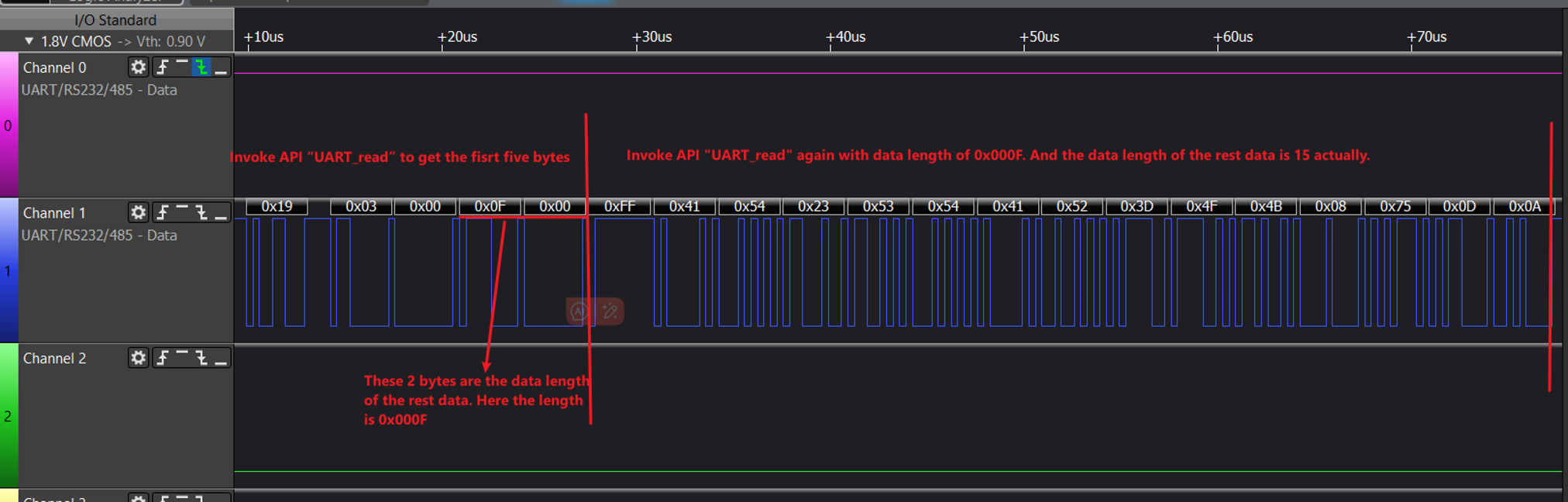Click the +30us time ruler mark
Image resolution: width=1568 pixels, height=502 pixels.
coord(652,36)
